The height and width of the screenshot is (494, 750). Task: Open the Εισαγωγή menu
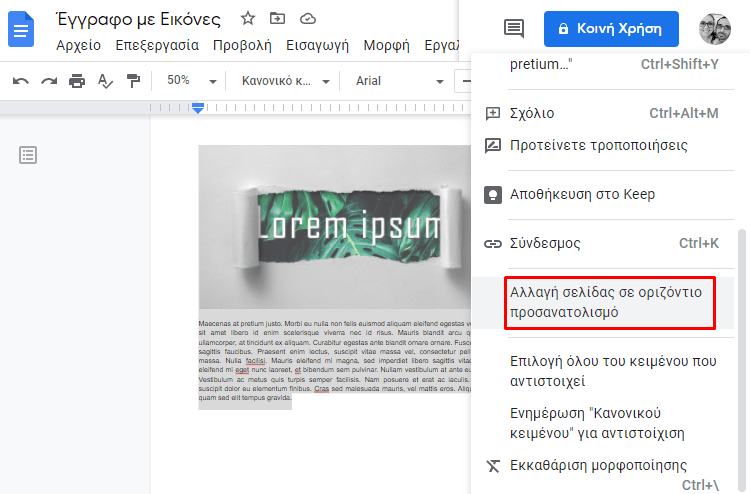pyautogui.click(x=317, y=45)
